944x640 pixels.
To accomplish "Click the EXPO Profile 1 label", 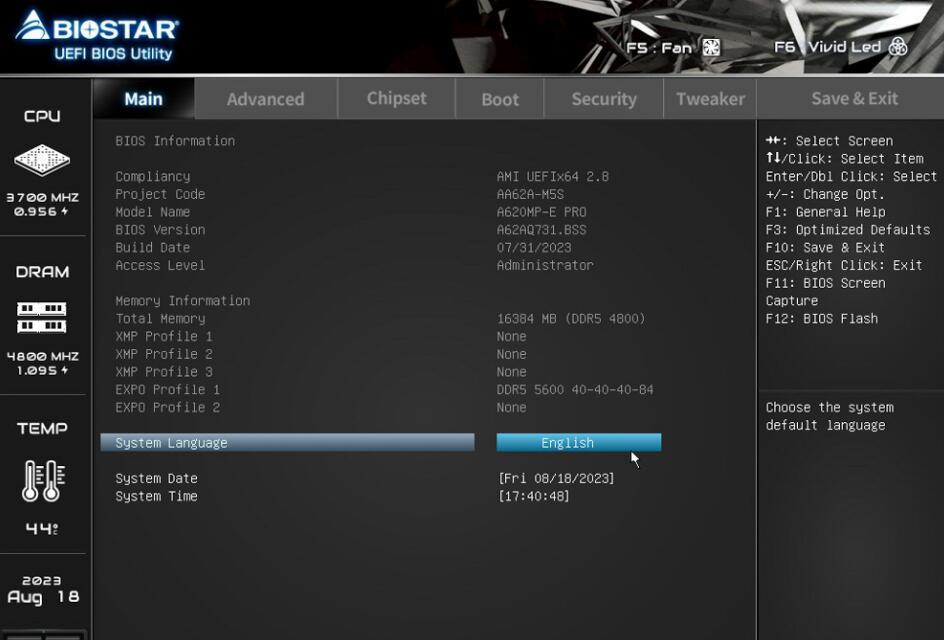I will (167, 390).
